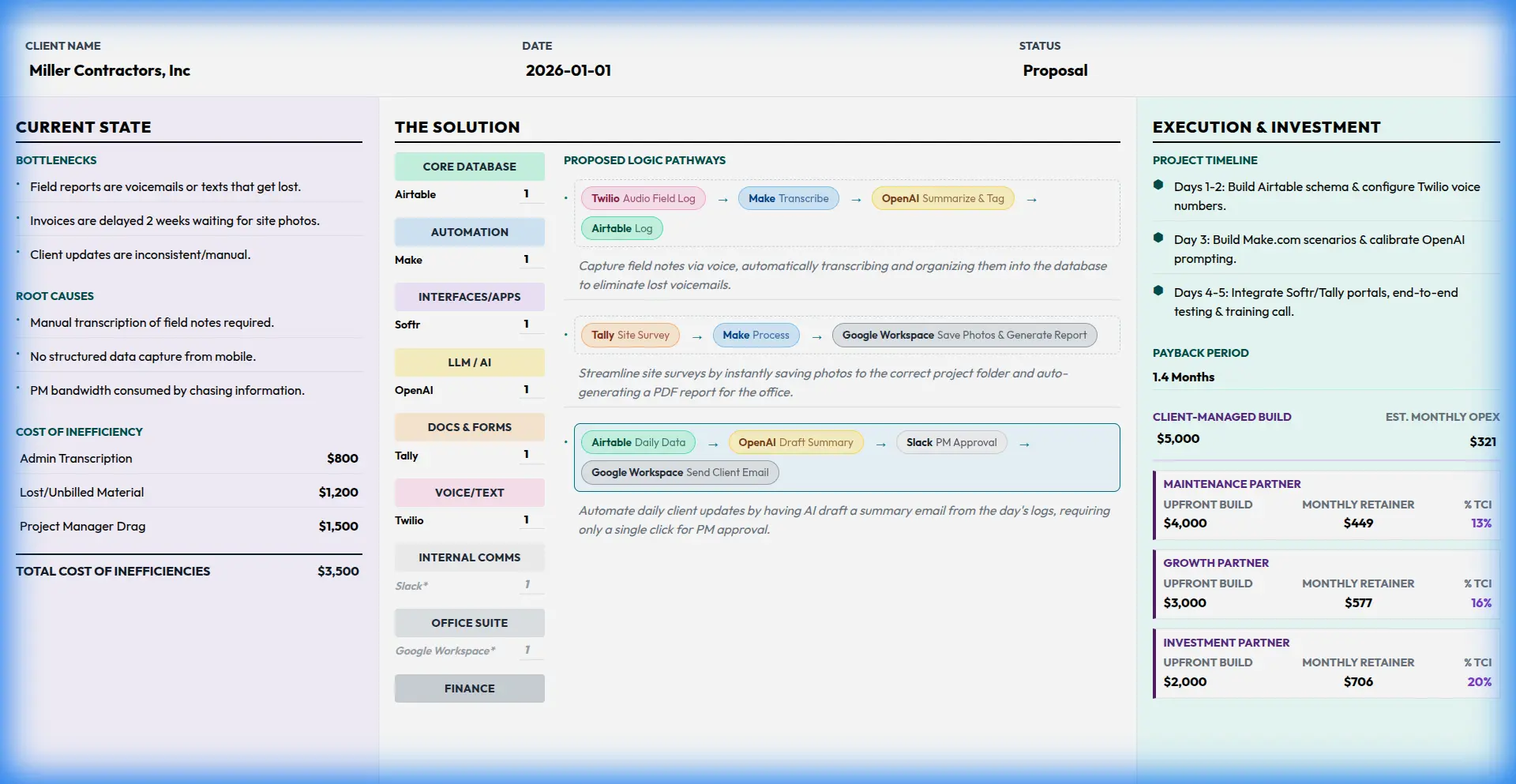Viewport: 1516px width, 784px height.
Task: Toggle the Days 4-5 milestone hexagon marker
Action: [x=1158, y=291]
